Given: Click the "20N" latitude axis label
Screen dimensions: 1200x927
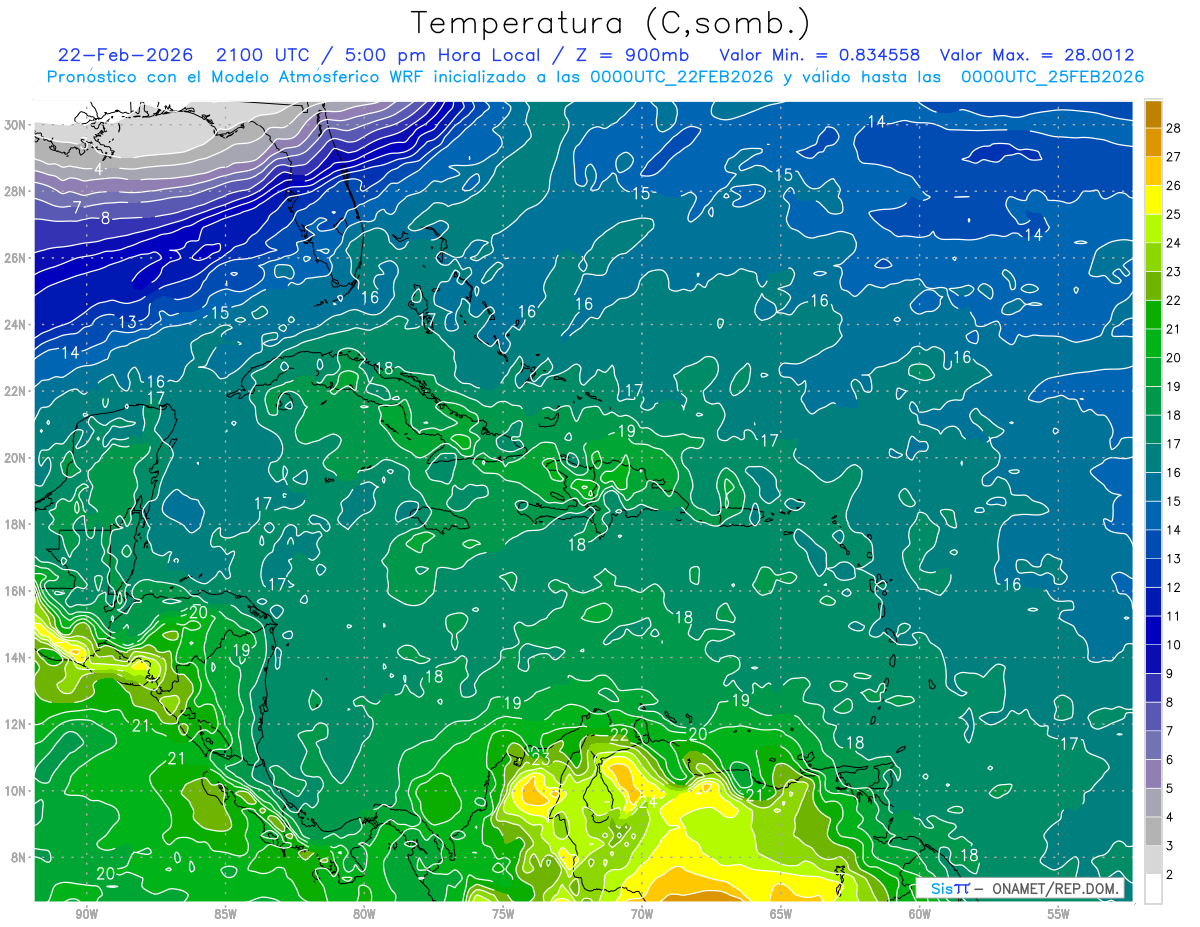Looking at the screenshot, I should [x=15, y=458].
